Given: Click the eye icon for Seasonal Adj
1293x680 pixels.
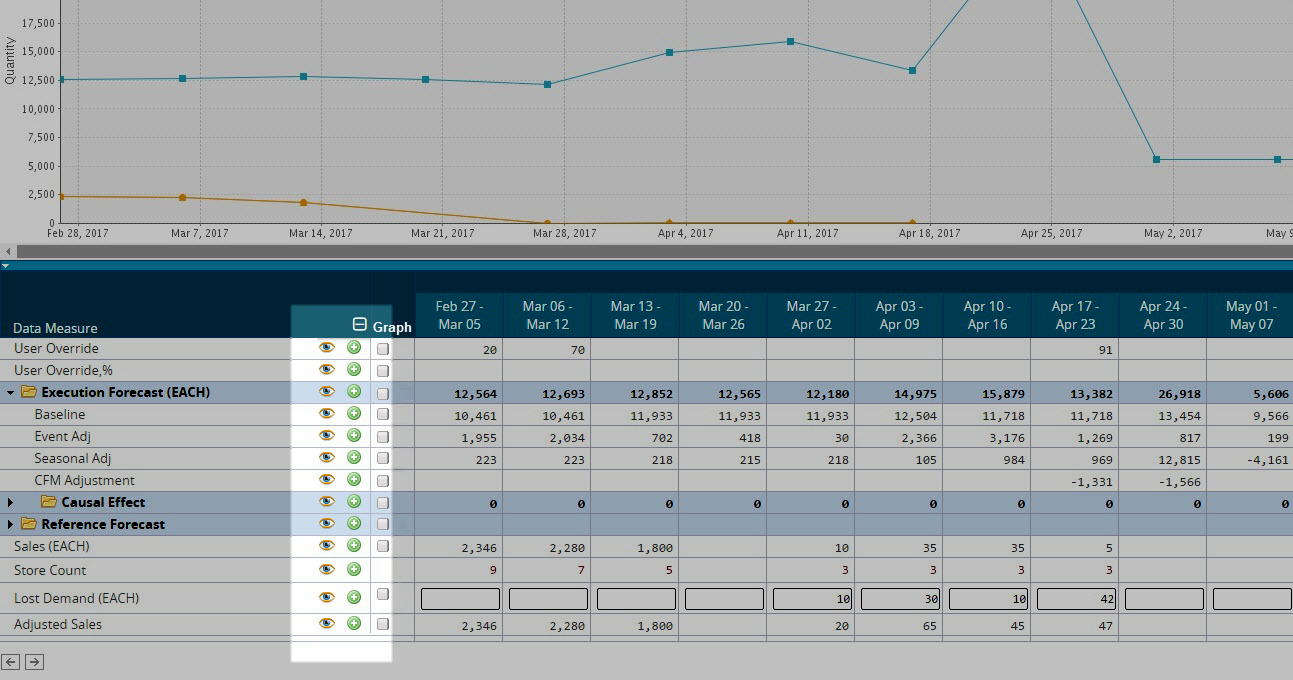Looking at the screenshot, I should coord(326,458).
